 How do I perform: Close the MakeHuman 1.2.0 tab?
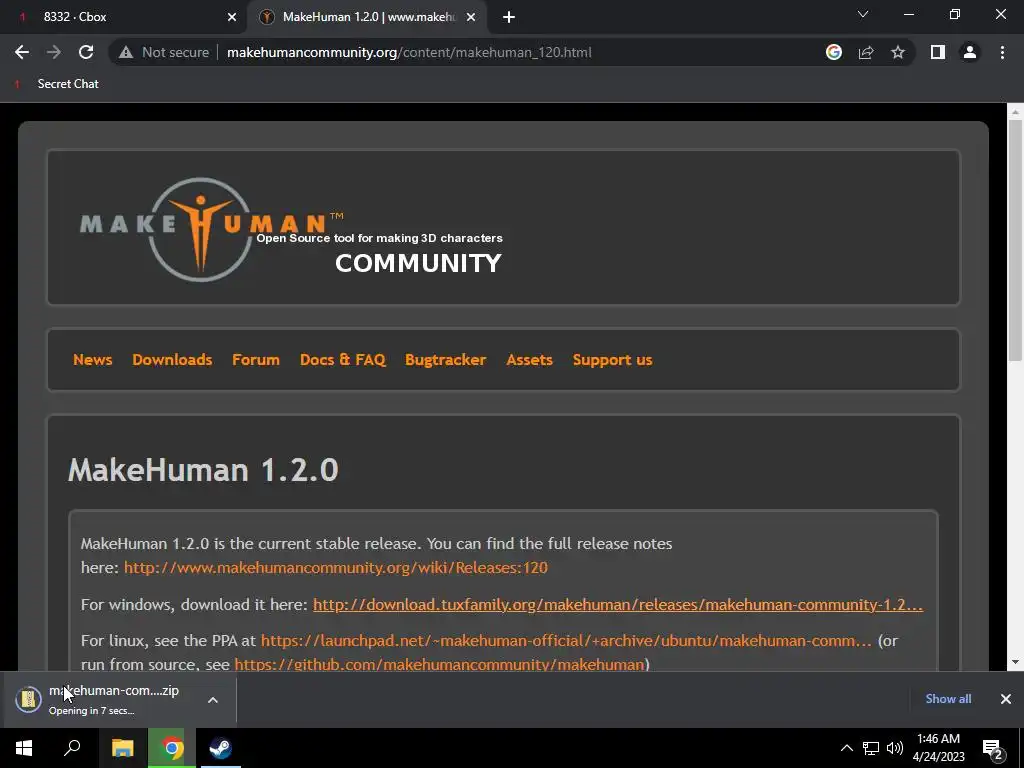point(471,17)
